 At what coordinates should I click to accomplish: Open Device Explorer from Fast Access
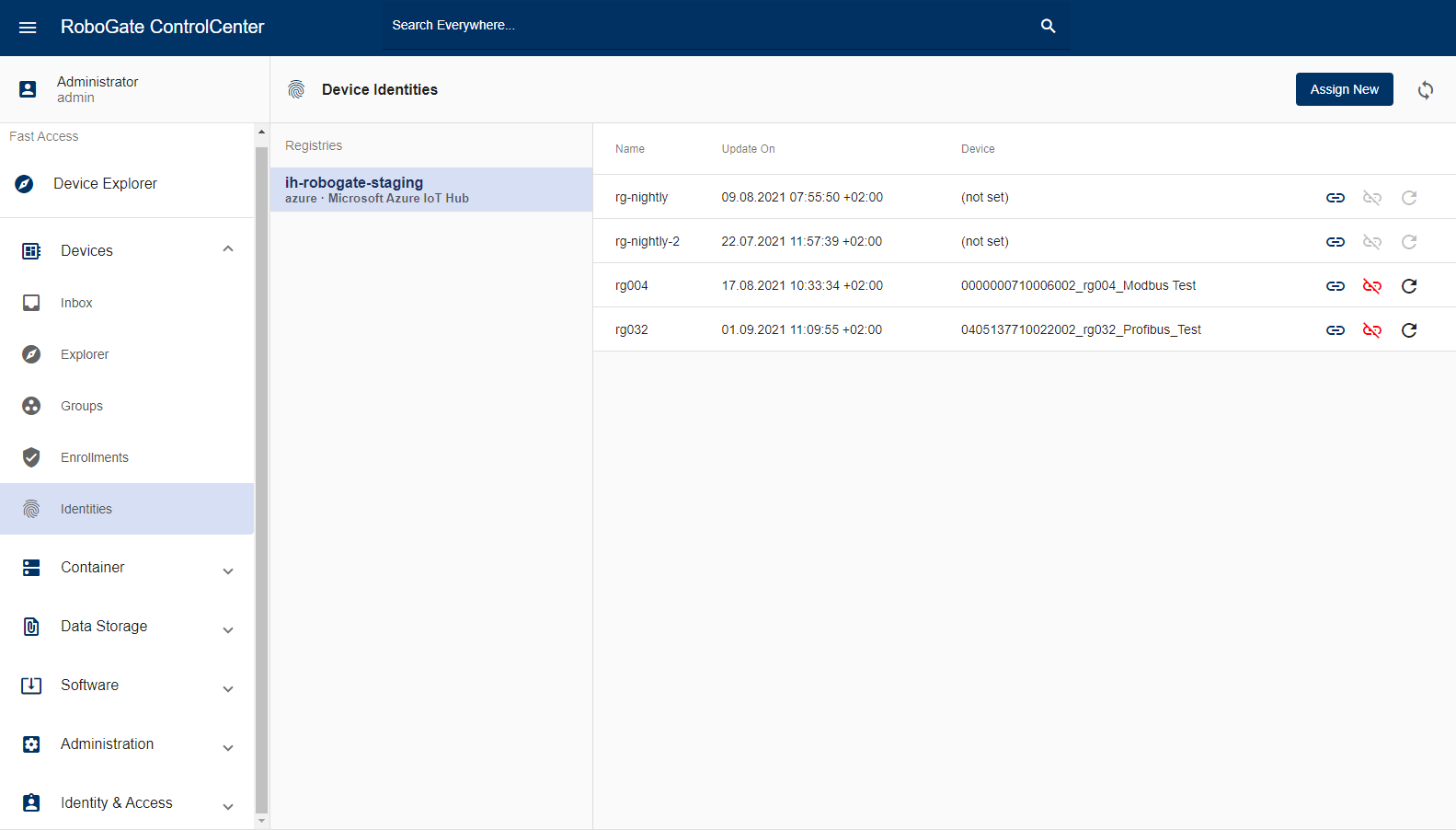[x=127, y=184]
